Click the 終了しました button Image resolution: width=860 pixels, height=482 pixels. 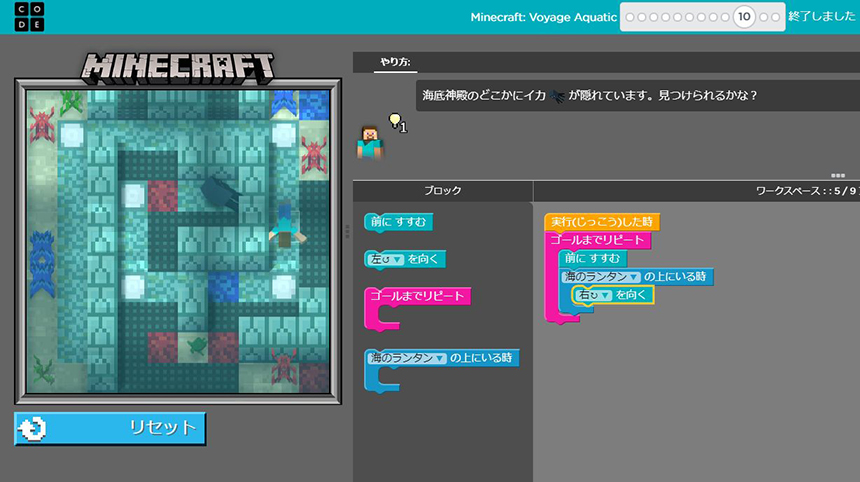point(821,16)
